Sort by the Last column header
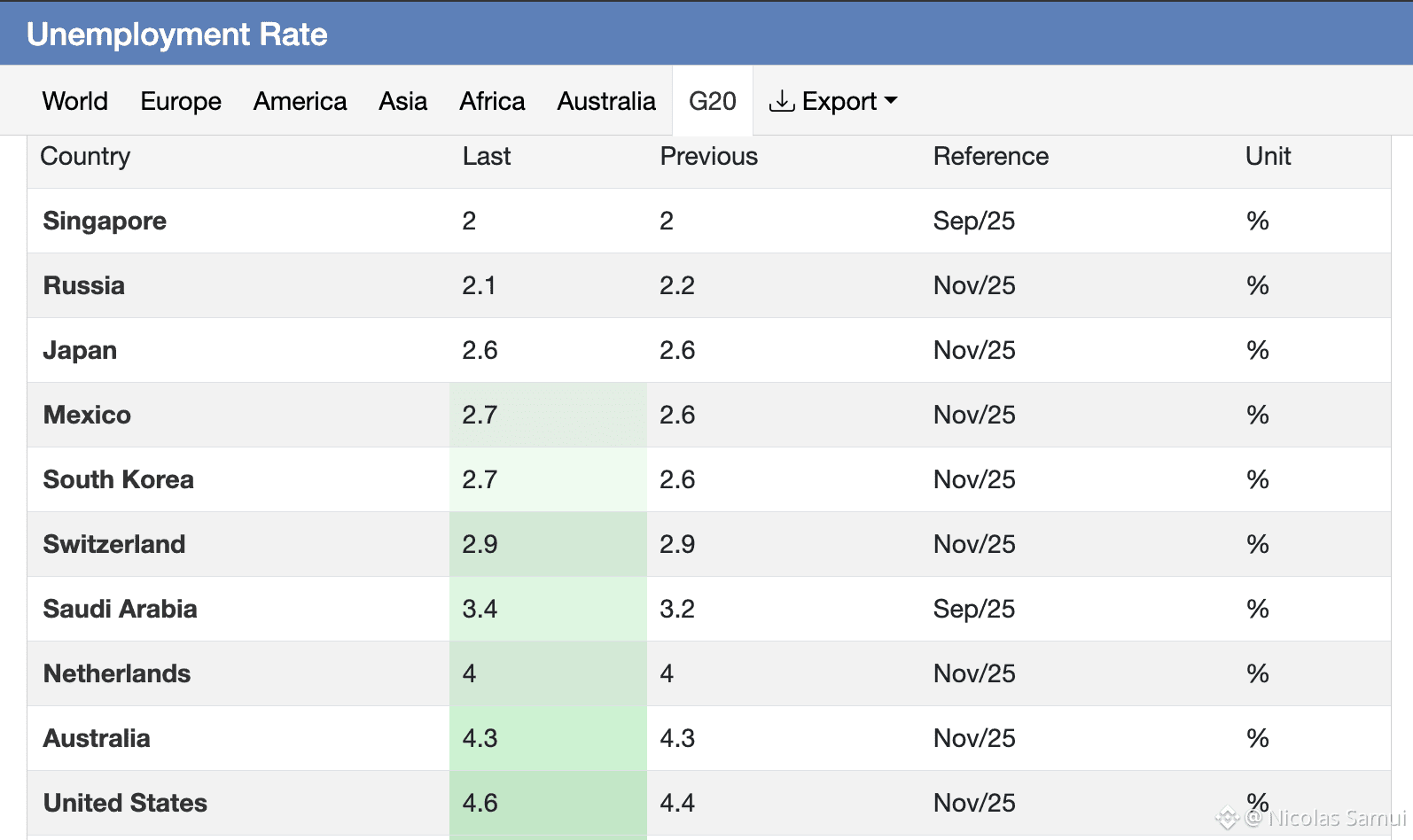The width and height of the screenshot is (1413, 840). (x=487, y=157)
